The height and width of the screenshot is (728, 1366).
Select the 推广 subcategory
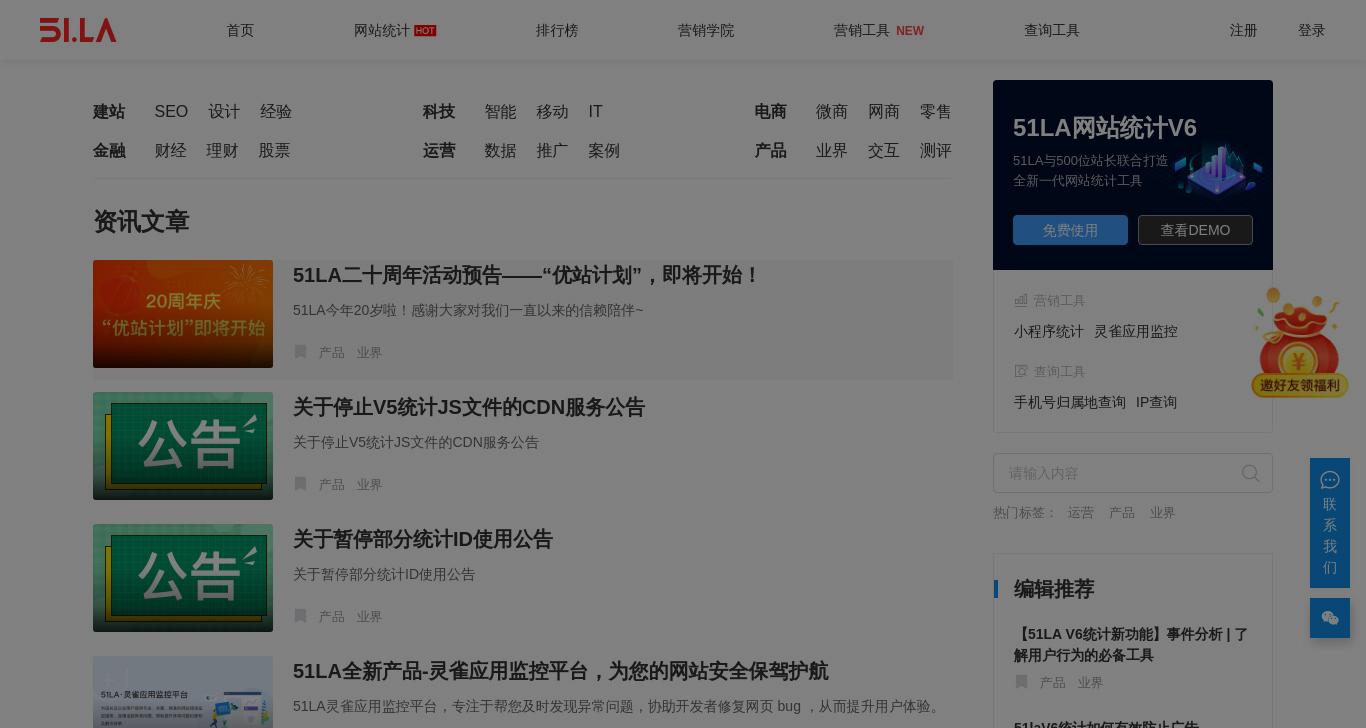click(552, 151)
